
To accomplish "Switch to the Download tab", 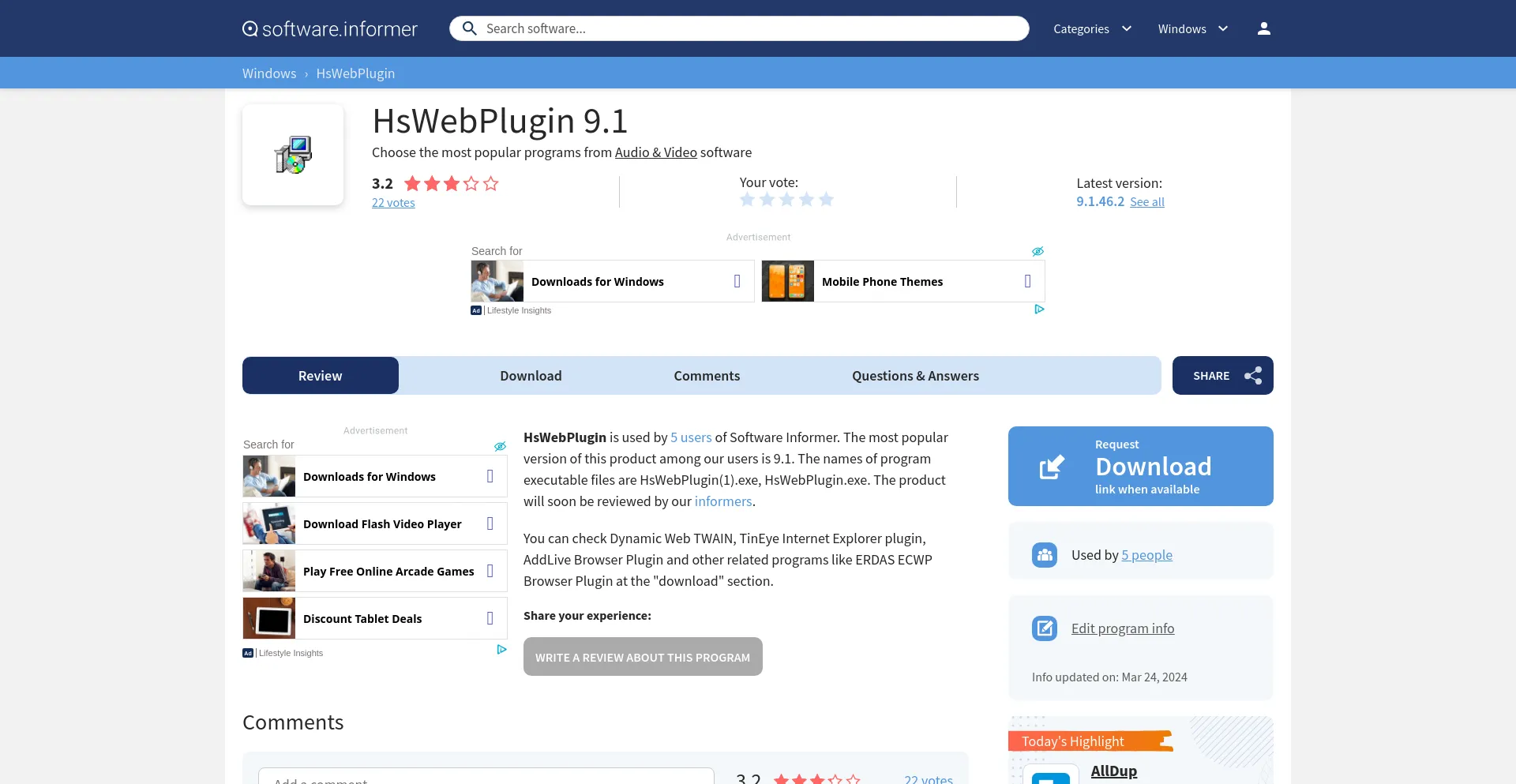I will click(531, 376).
